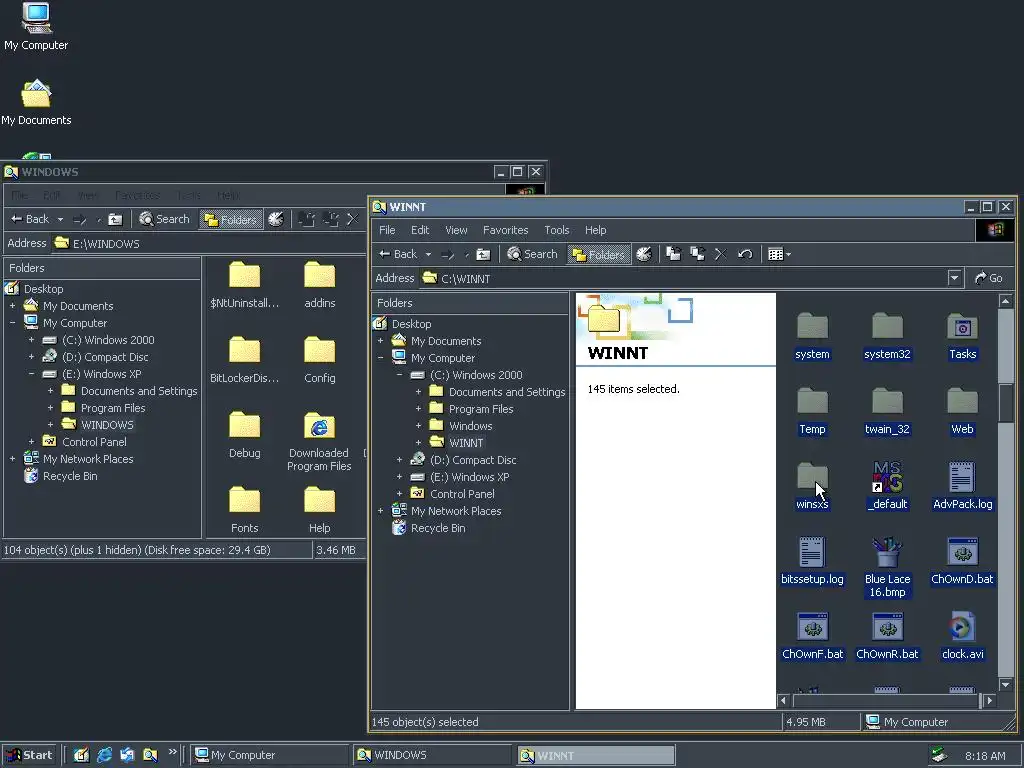Expand My Network Places in WINNT tree
Screen dimensions: 1024x768
(380, 511)
